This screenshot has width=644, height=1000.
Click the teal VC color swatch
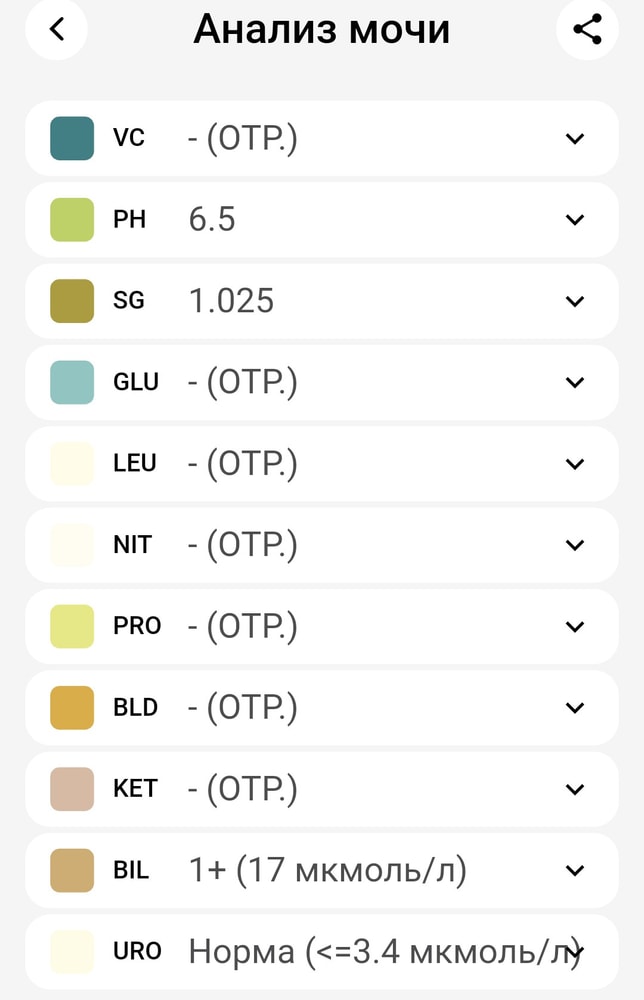click(72, 138)
